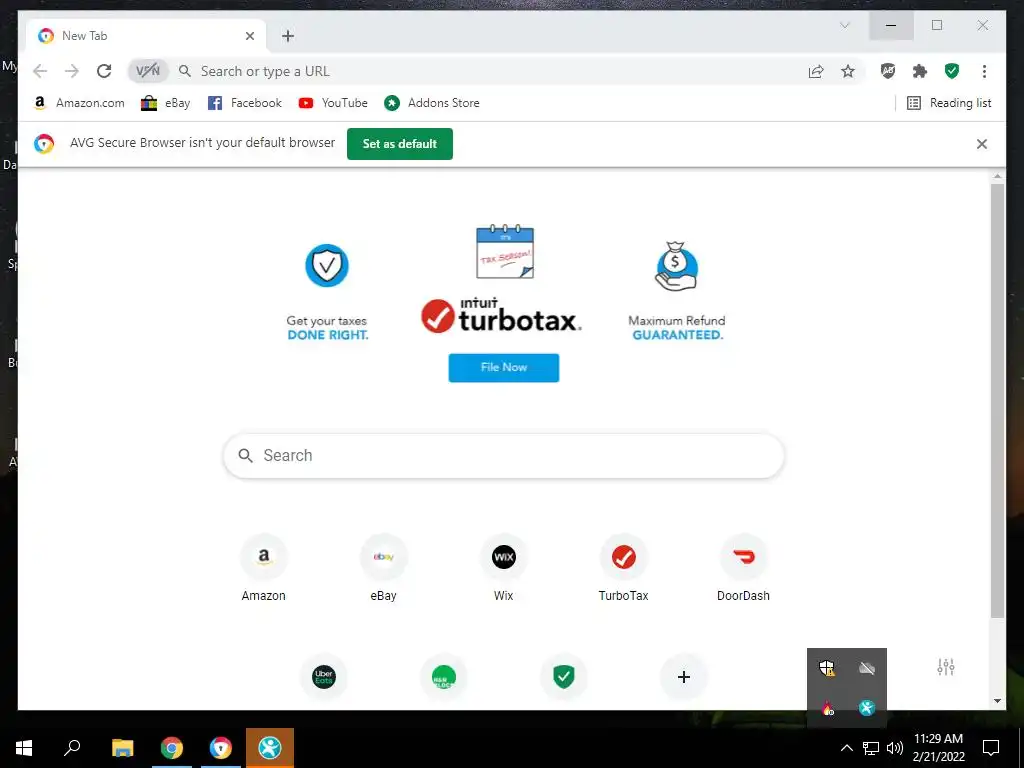The image size is (1024, 768).
Task: Open the browser three-dot menu
Action: (984, 71)
